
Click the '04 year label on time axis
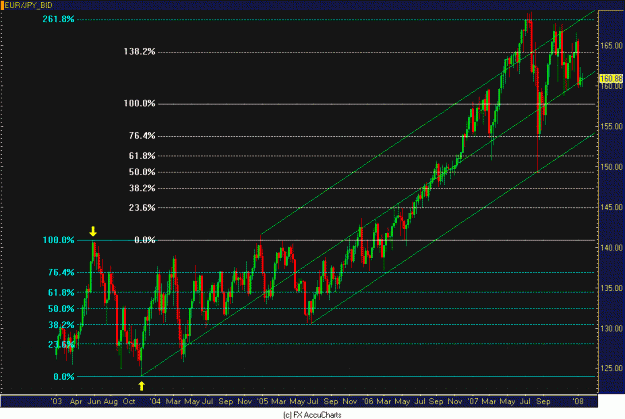point(155,401)
